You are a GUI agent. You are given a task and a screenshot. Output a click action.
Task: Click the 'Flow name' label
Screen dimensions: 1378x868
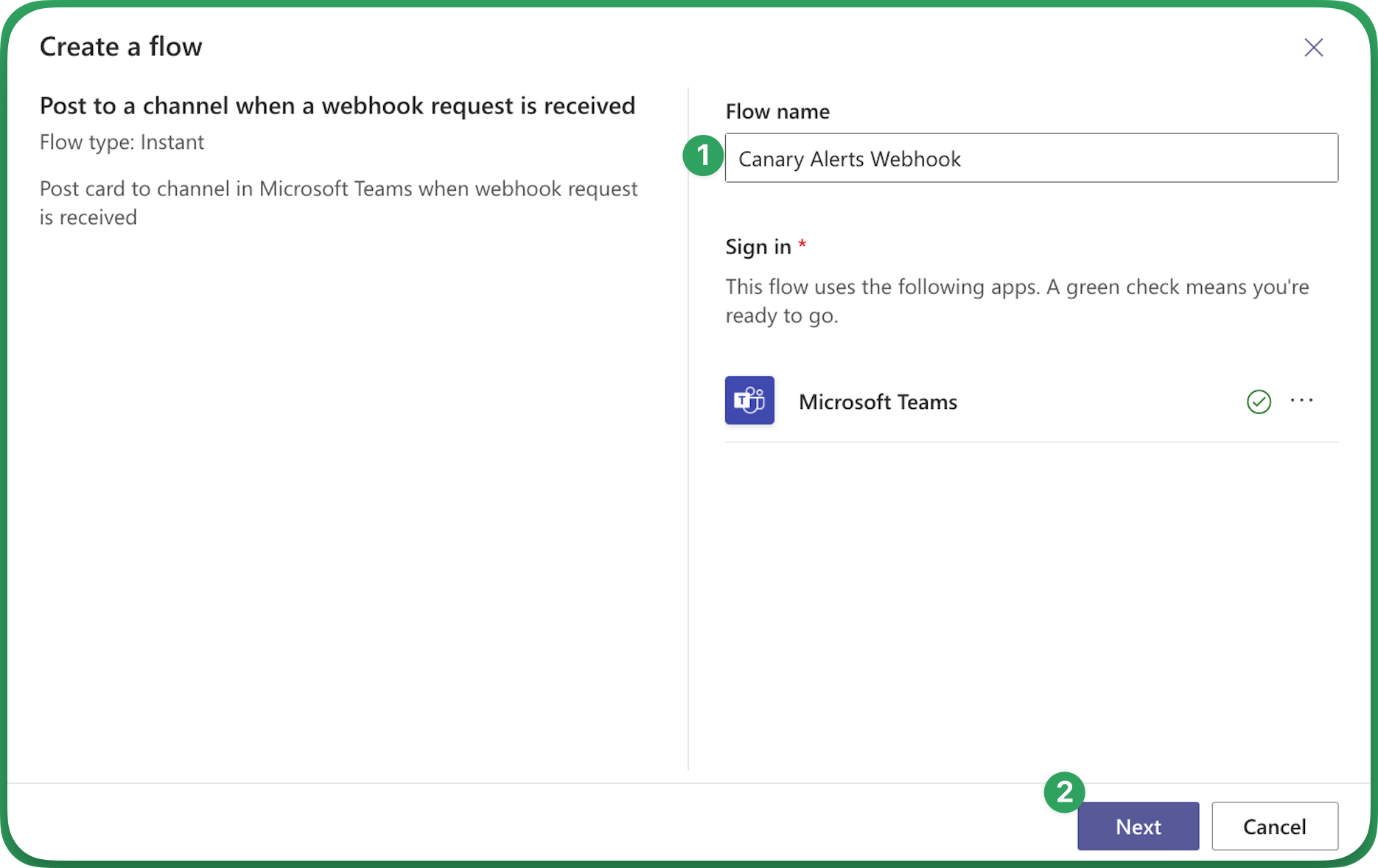pos(777,111)
